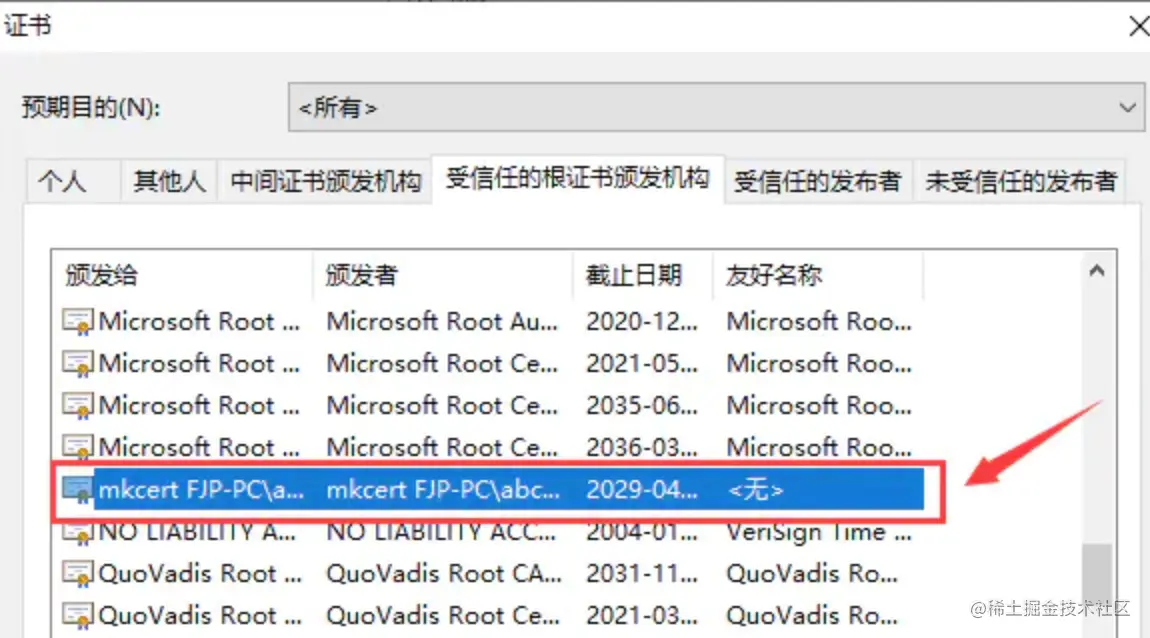This screenshot has height=638, width=1150.
Task: Click the friendly name VeriSign Time cell
Action: pos(819,532)
